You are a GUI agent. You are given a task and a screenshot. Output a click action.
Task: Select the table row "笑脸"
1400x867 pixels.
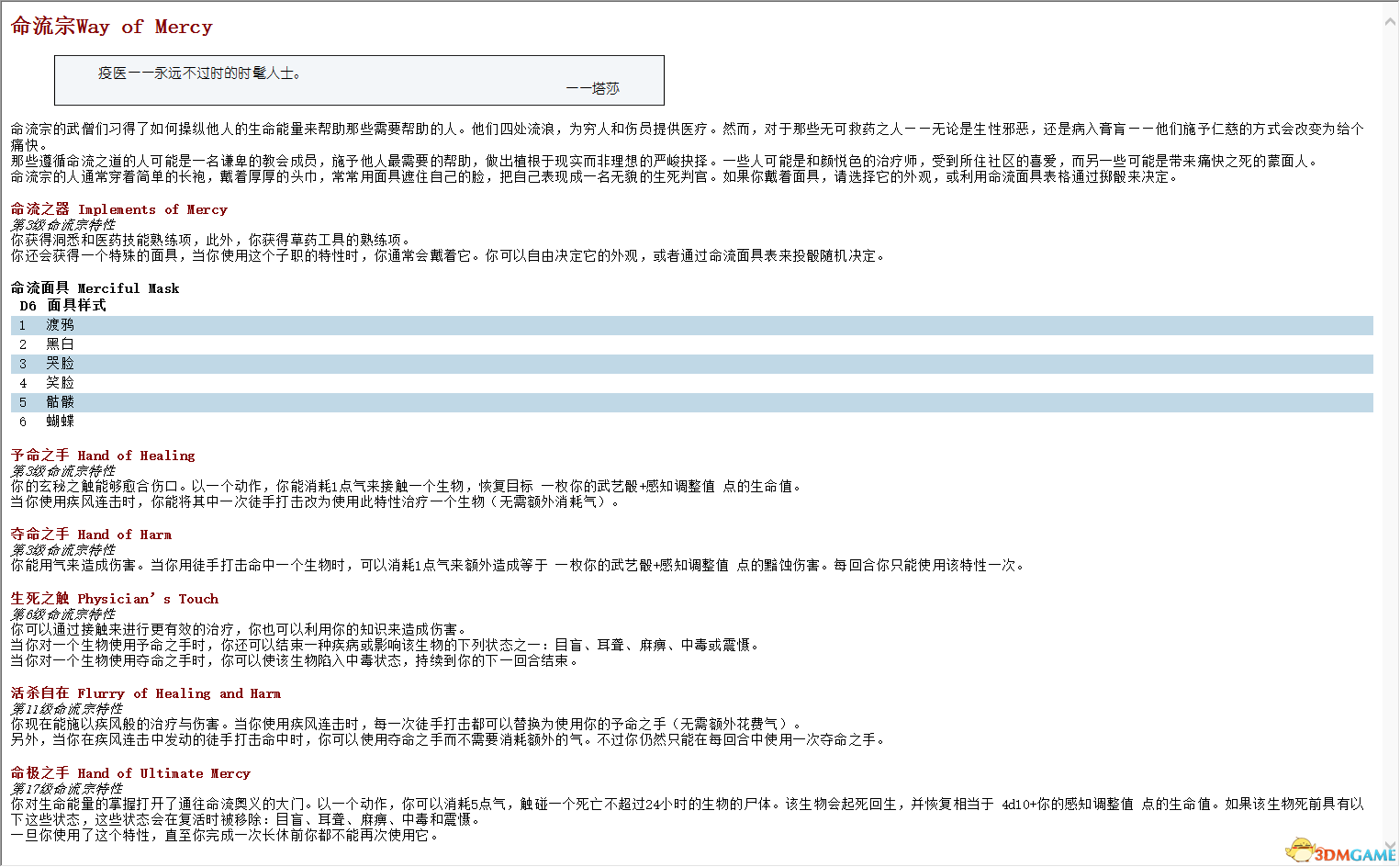692,383
